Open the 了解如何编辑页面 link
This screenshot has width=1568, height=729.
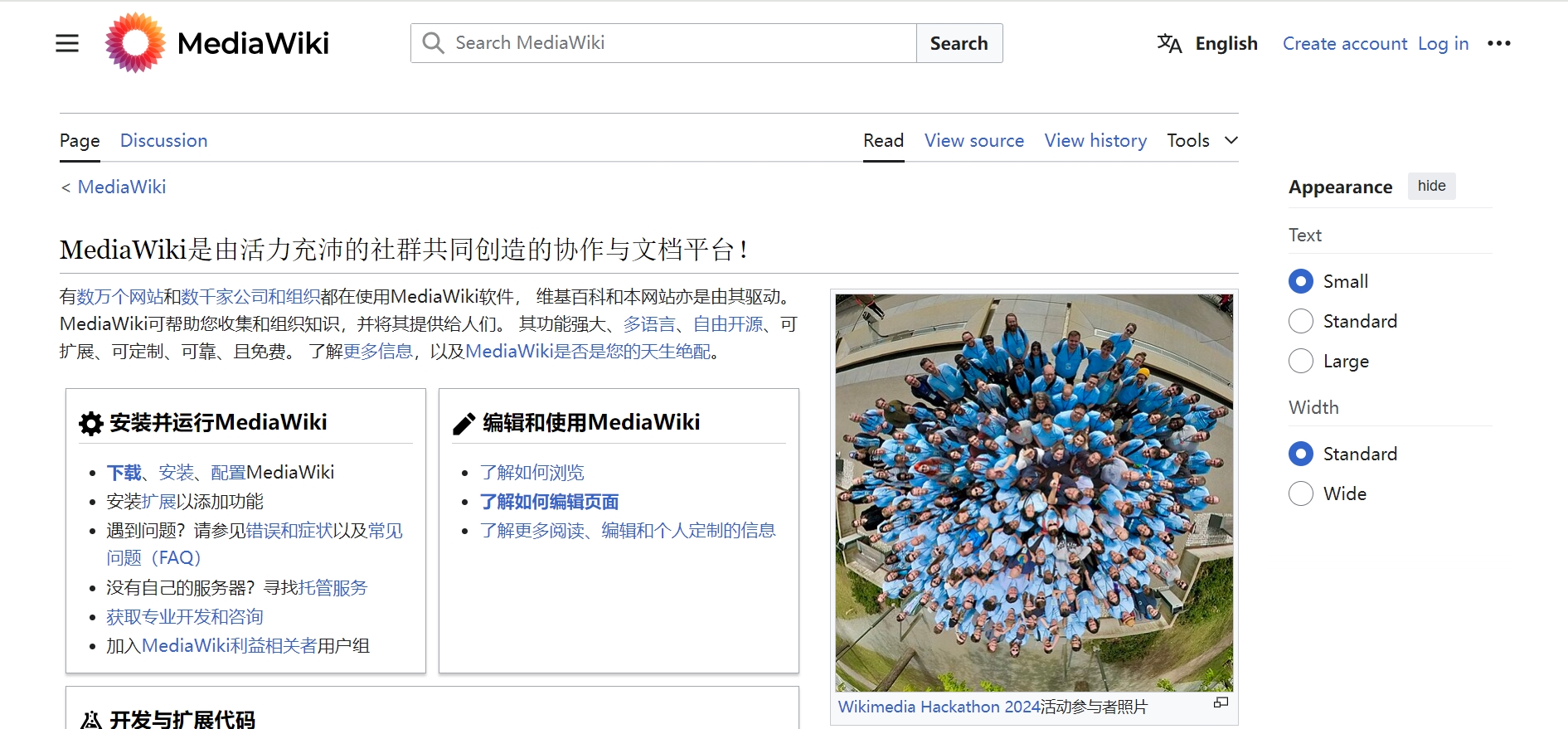[550, 502]
